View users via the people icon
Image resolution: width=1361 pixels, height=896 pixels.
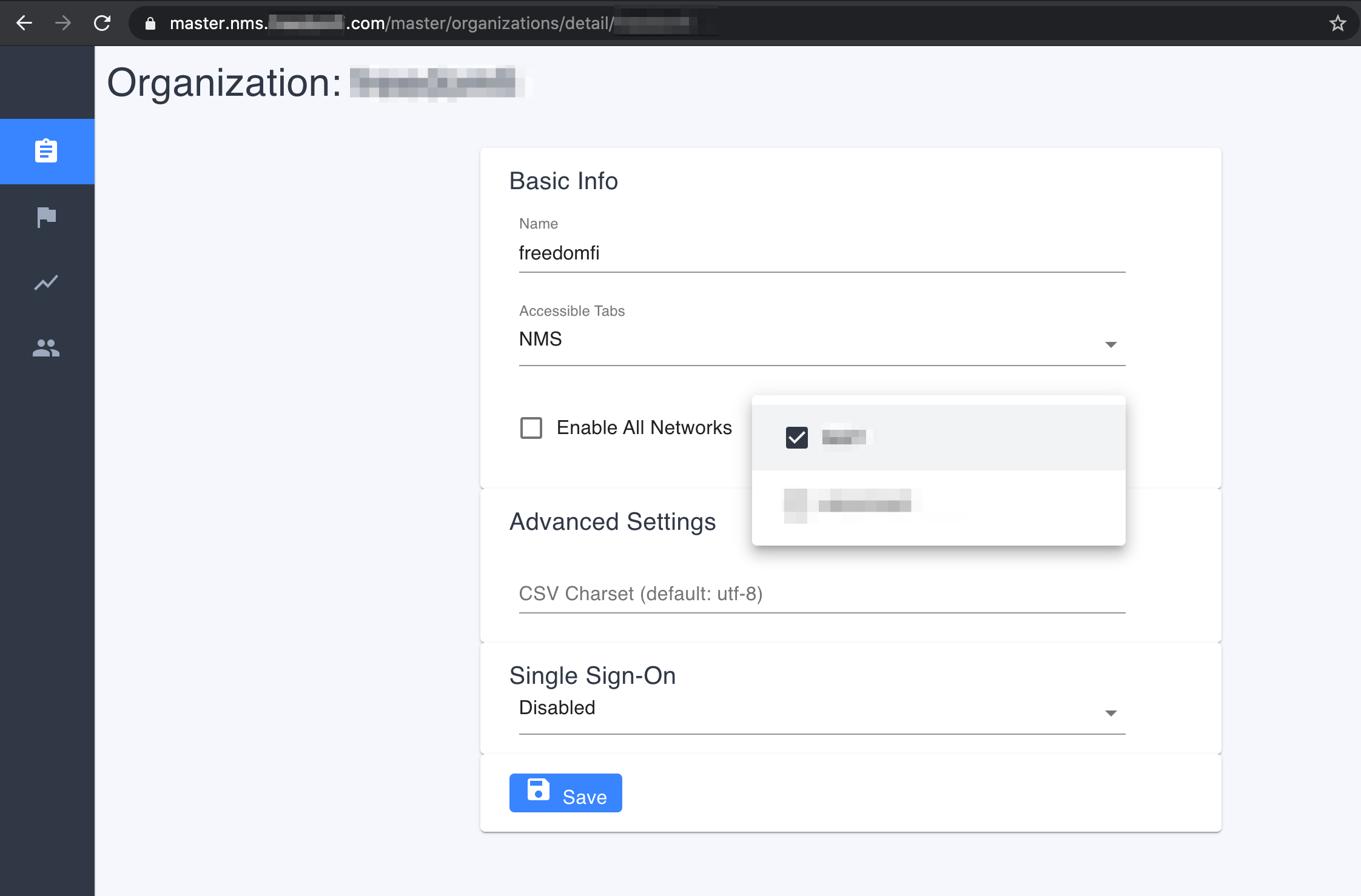[47, 347]
